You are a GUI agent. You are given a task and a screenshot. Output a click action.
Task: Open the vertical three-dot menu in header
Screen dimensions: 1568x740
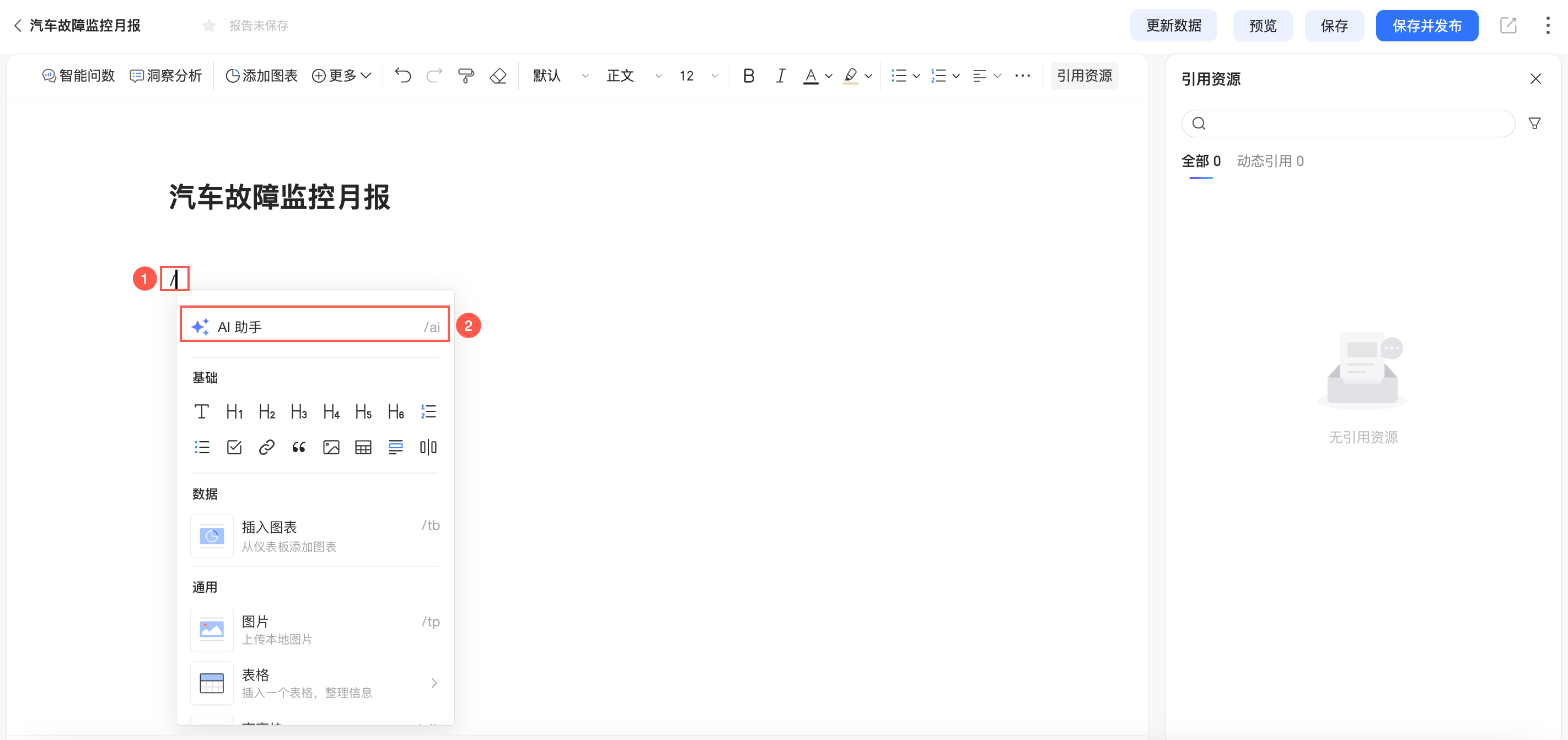tap(1548, 25)
